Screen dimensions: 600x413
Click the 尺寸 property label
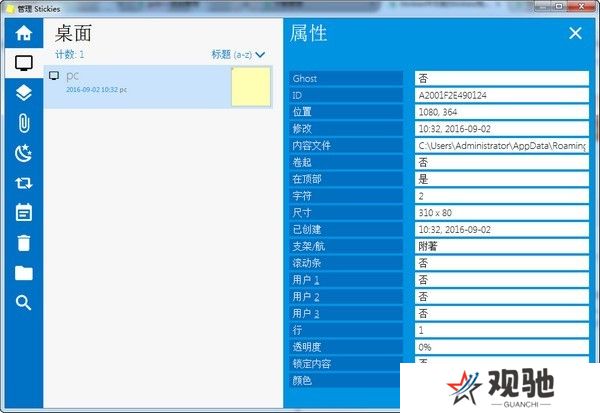[346, 212]
